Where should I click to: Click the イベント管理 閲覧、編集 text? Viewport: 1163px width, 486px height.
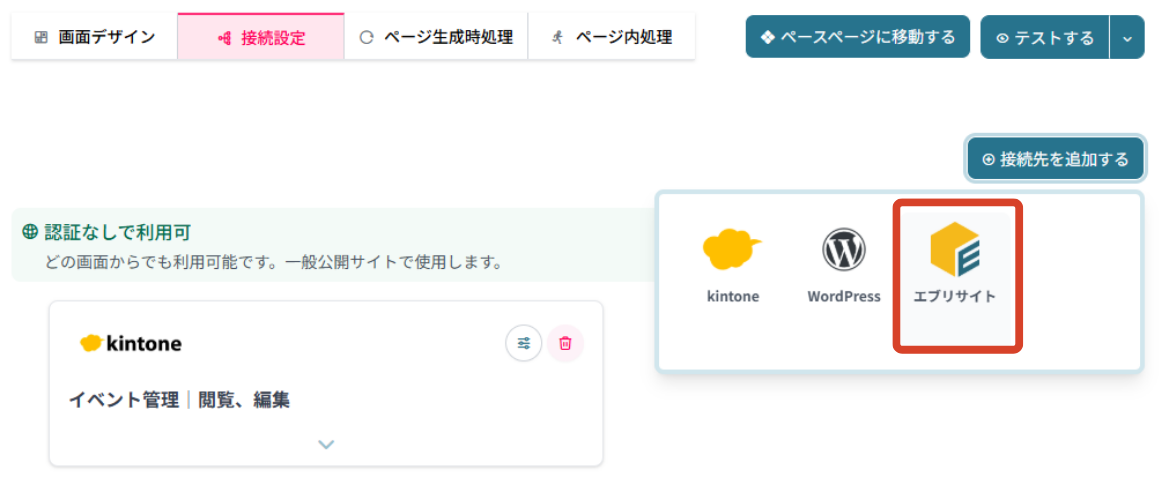(179, 400)
